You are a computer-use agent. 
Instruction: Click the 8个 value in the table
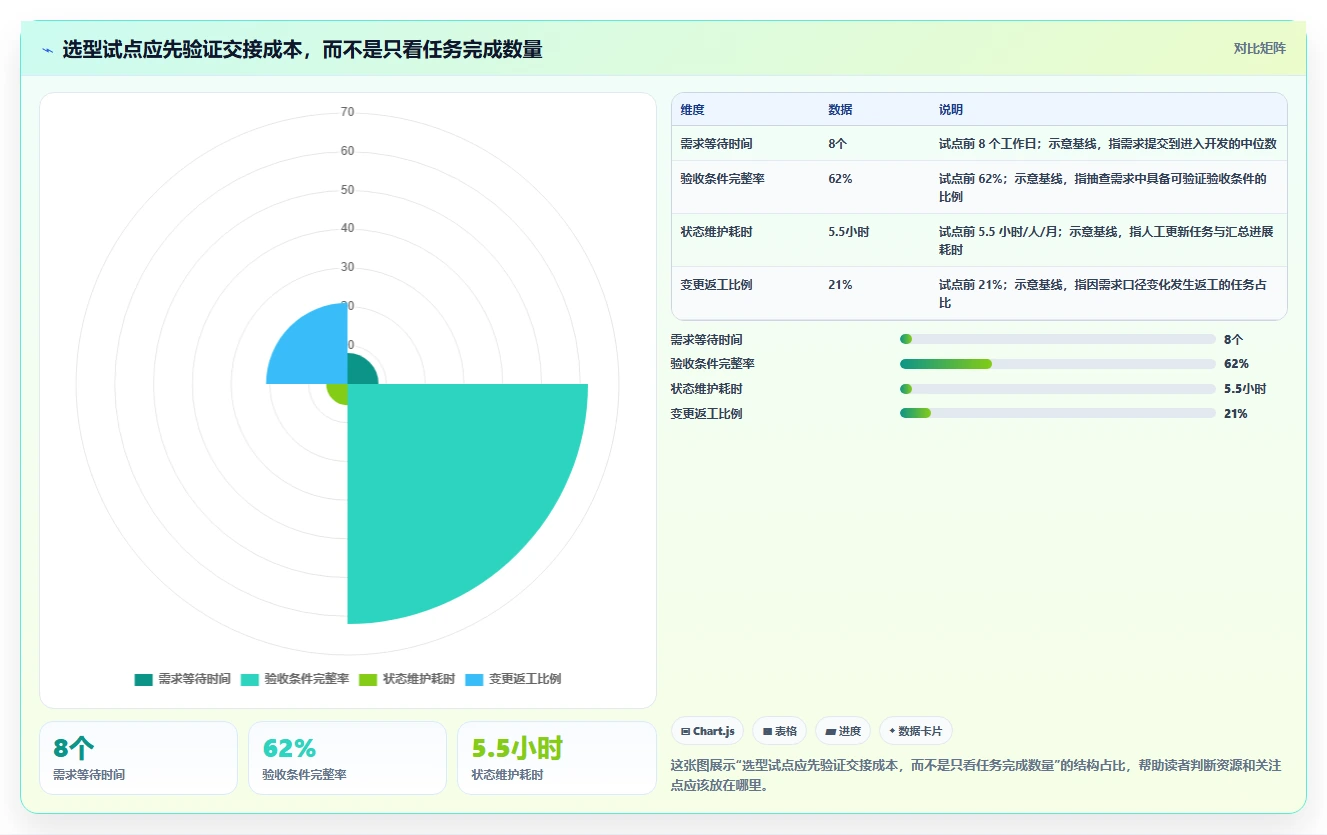pyautogui.click(x=837, y=143)
